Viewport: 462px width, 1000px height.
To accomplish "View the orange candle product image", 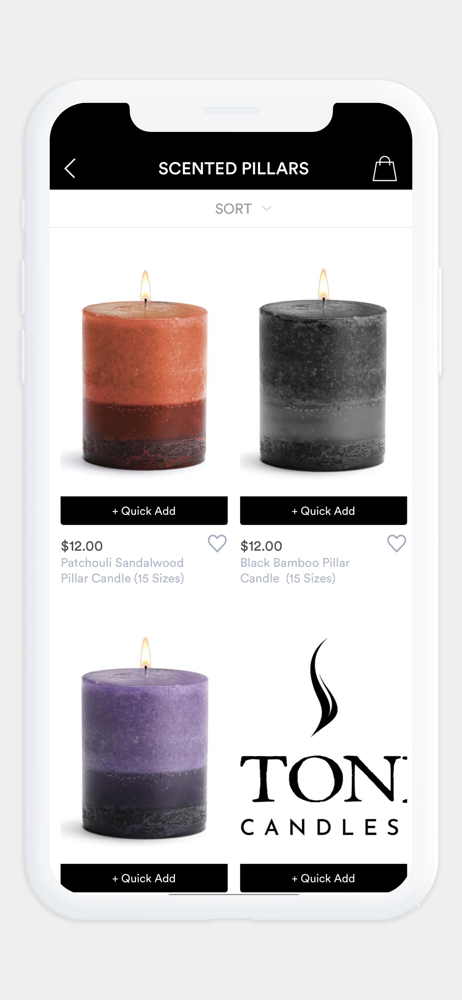I will pyautogui.click(x=144, y=370).
